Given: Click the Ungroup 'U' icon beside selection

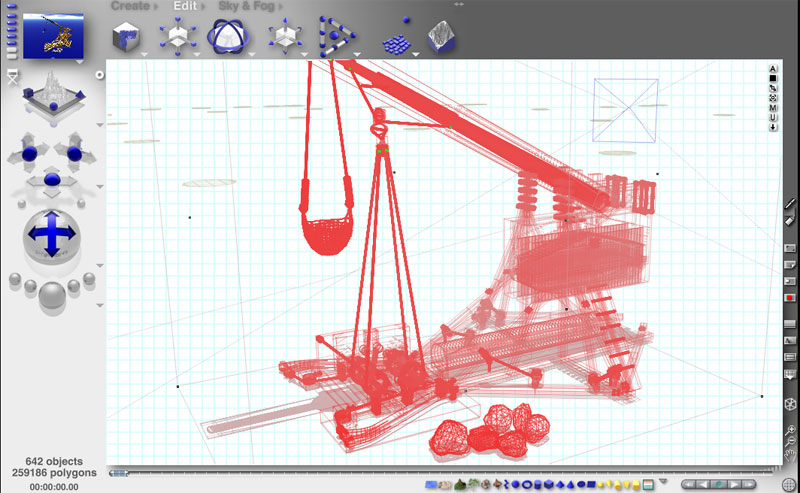Looking at the screenshot, I should 773,117.
